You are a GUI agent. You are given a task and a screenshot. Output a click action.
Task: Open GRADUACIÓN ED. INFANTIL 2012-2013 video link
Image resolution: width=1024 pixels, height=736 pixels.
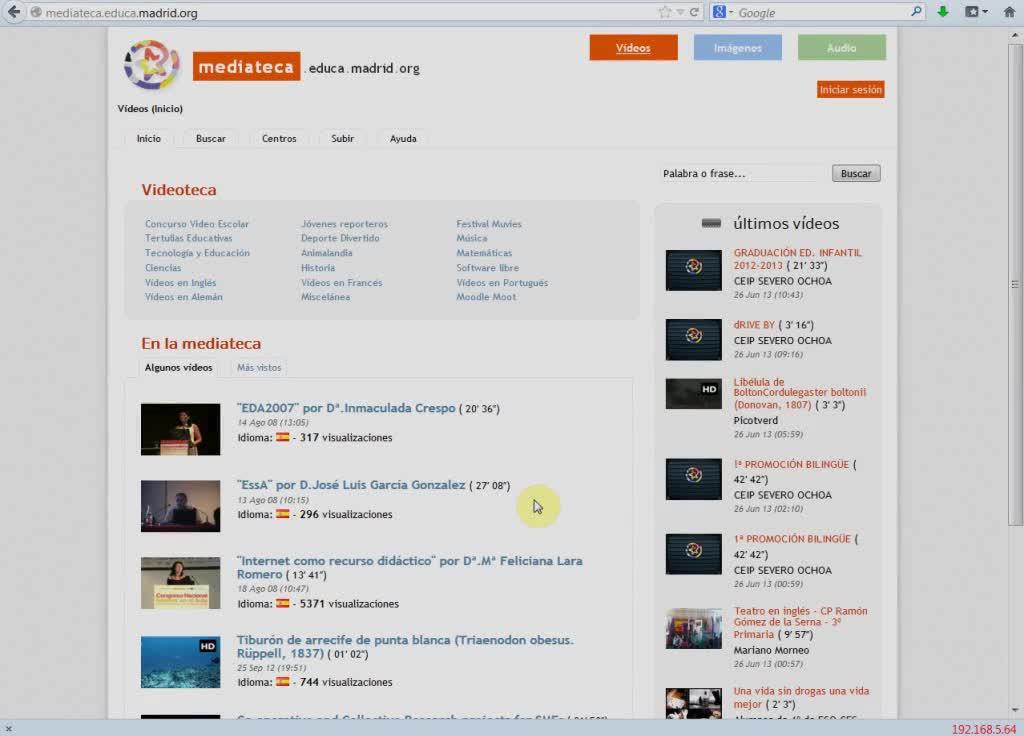pyautogui.click(x=797, y=259)
